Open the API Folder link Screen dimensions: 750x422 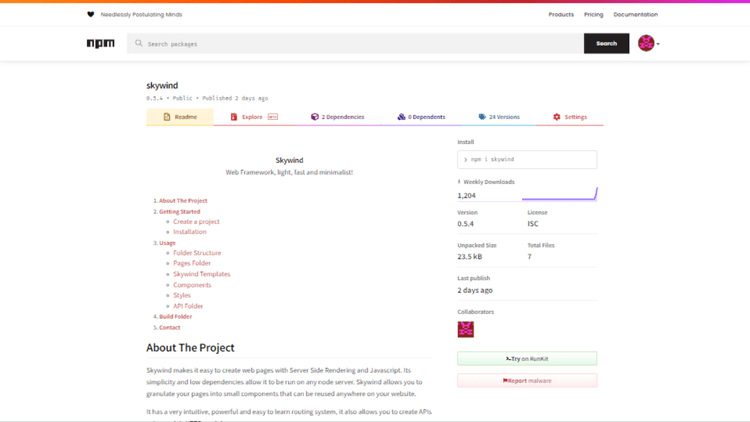click(x=188, y=306)
